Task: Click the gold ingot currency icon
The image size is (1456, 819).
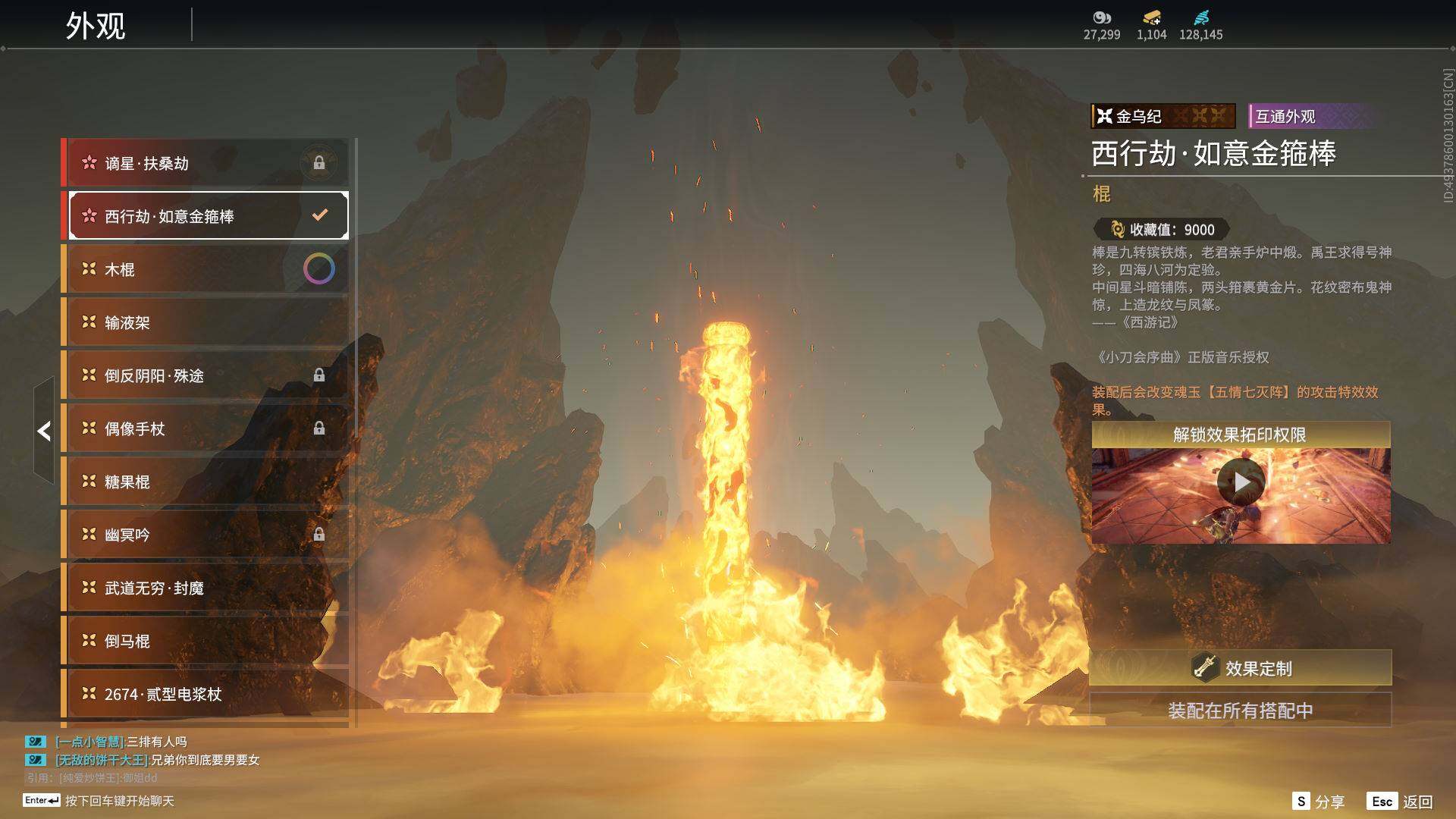Action: (x=1151, y=17)
